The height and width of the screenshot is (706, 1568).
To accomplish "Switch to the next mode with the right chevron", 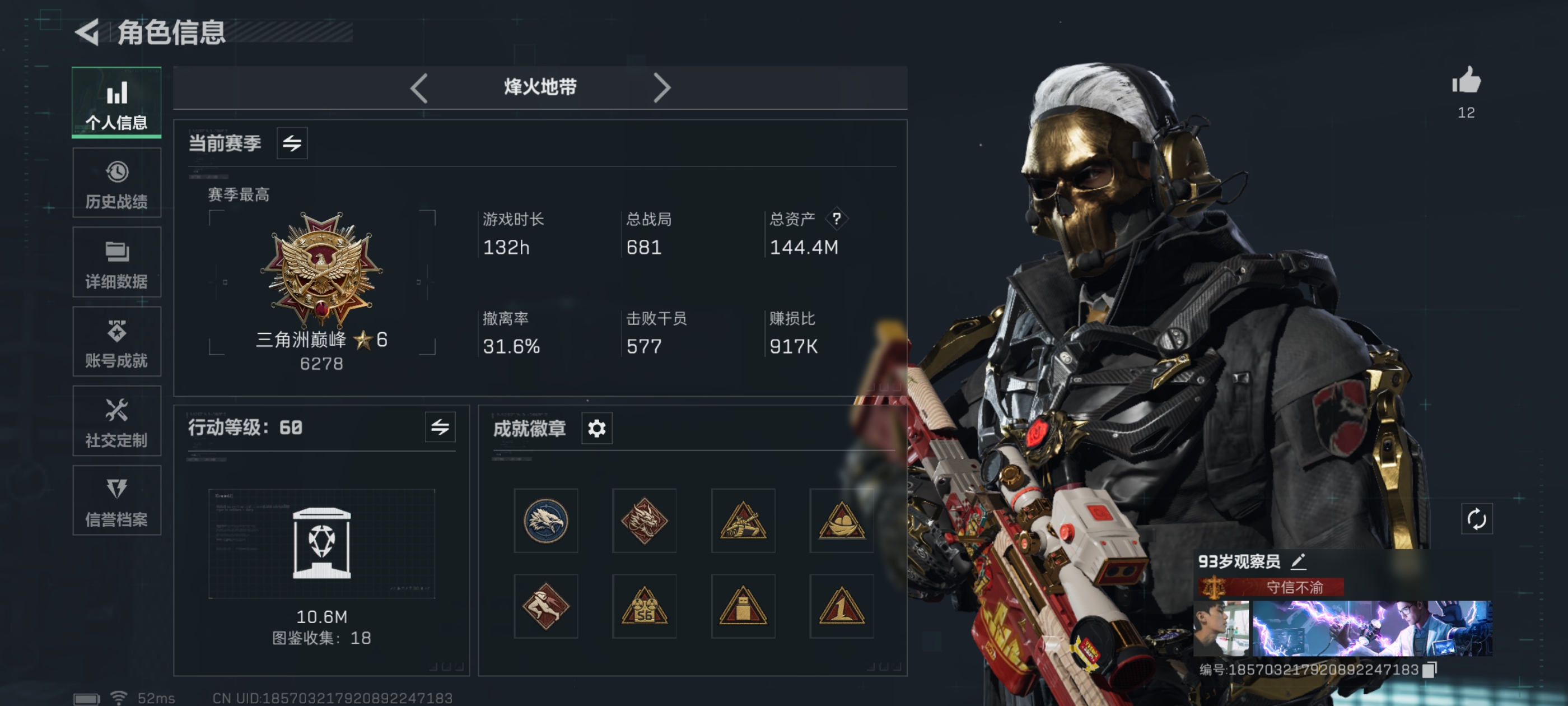I will tap(662, 88).
